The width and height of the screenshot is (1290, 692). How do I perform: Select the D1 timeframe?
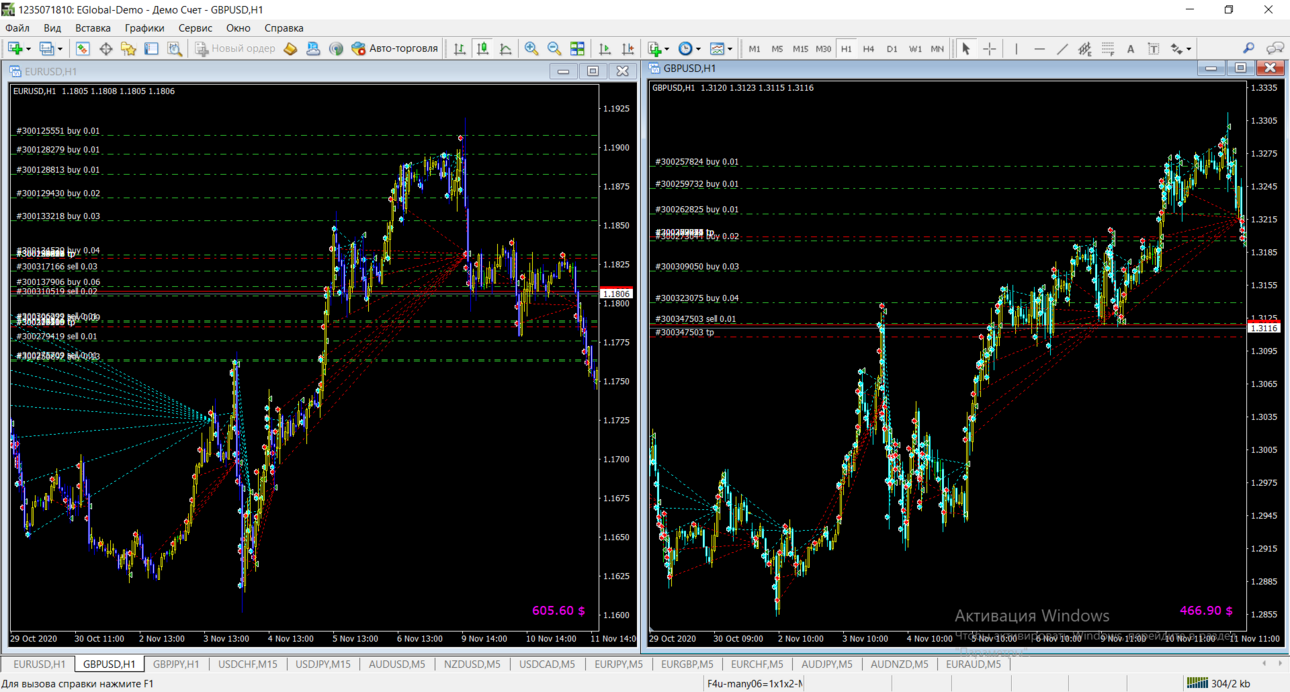(891, 48)
